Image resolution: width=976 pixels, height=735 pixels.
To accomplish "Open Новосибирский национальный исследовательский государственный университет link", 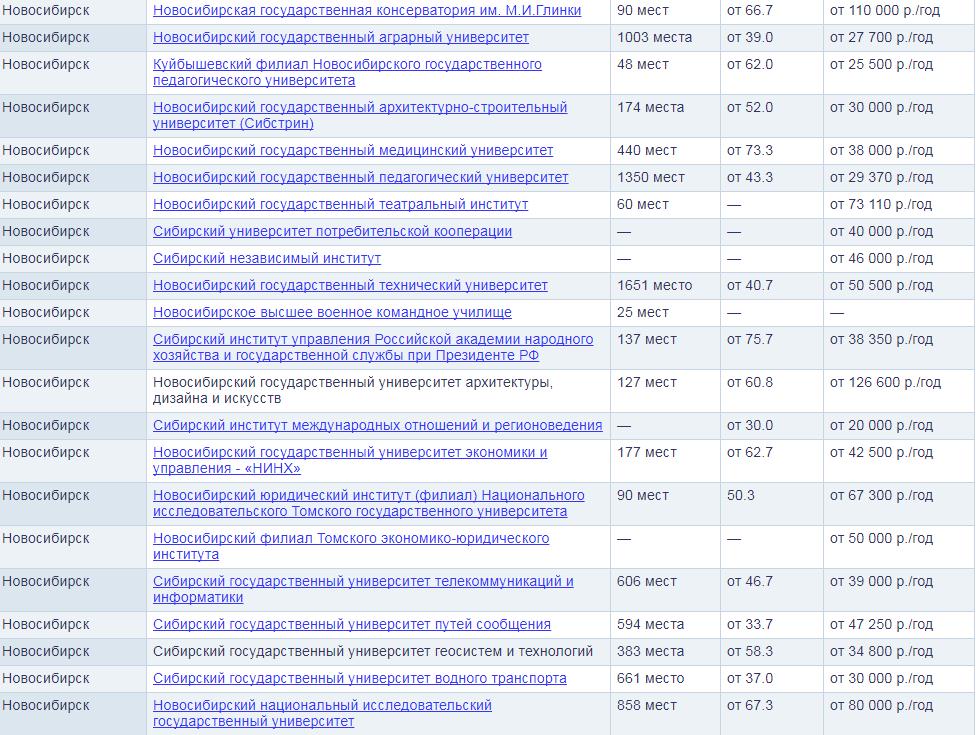I will tap(322, 713).
